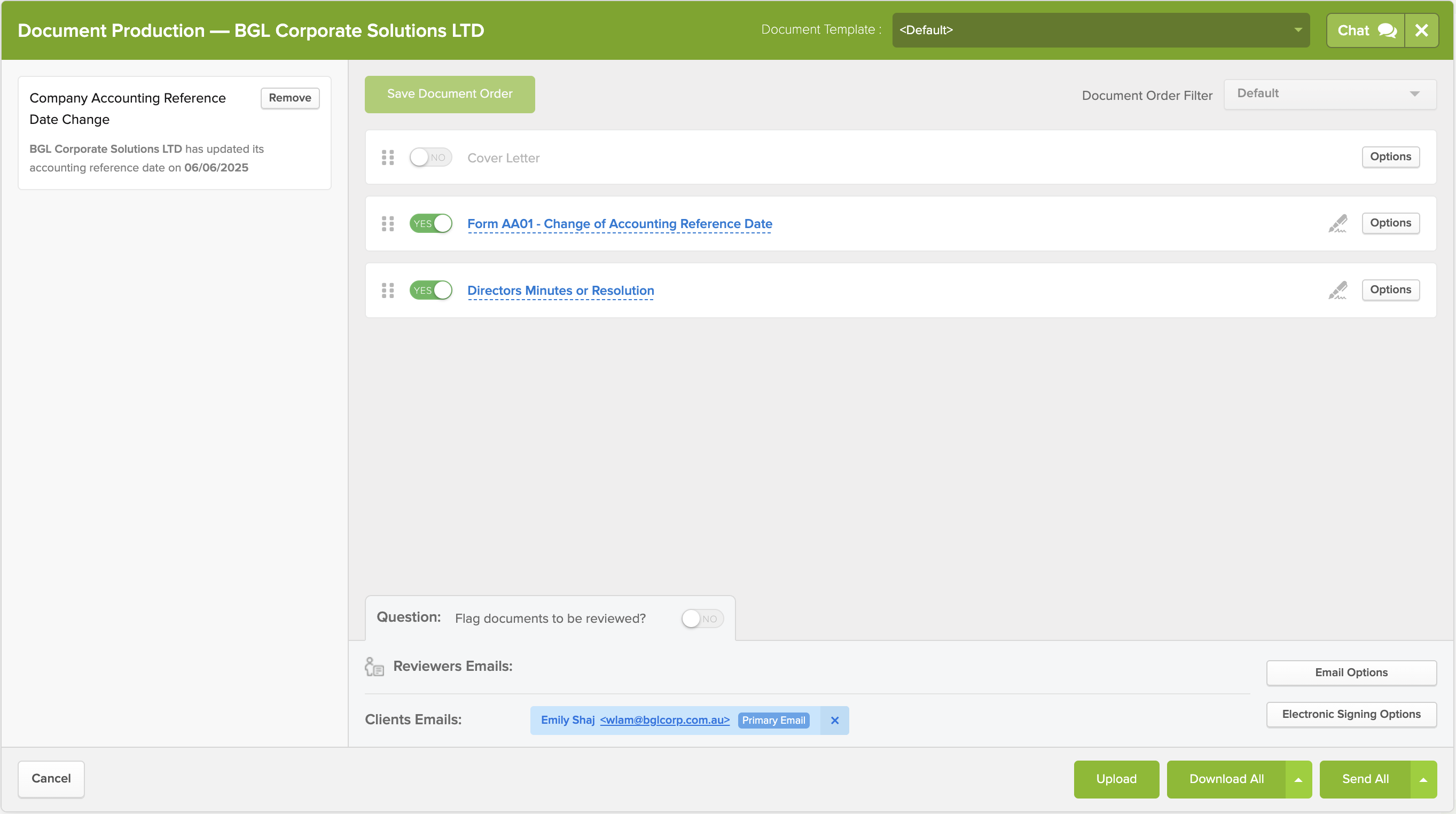1456x814 pixels.
Task: Expand the Send All arrow menu
Action: [1424, 779]
